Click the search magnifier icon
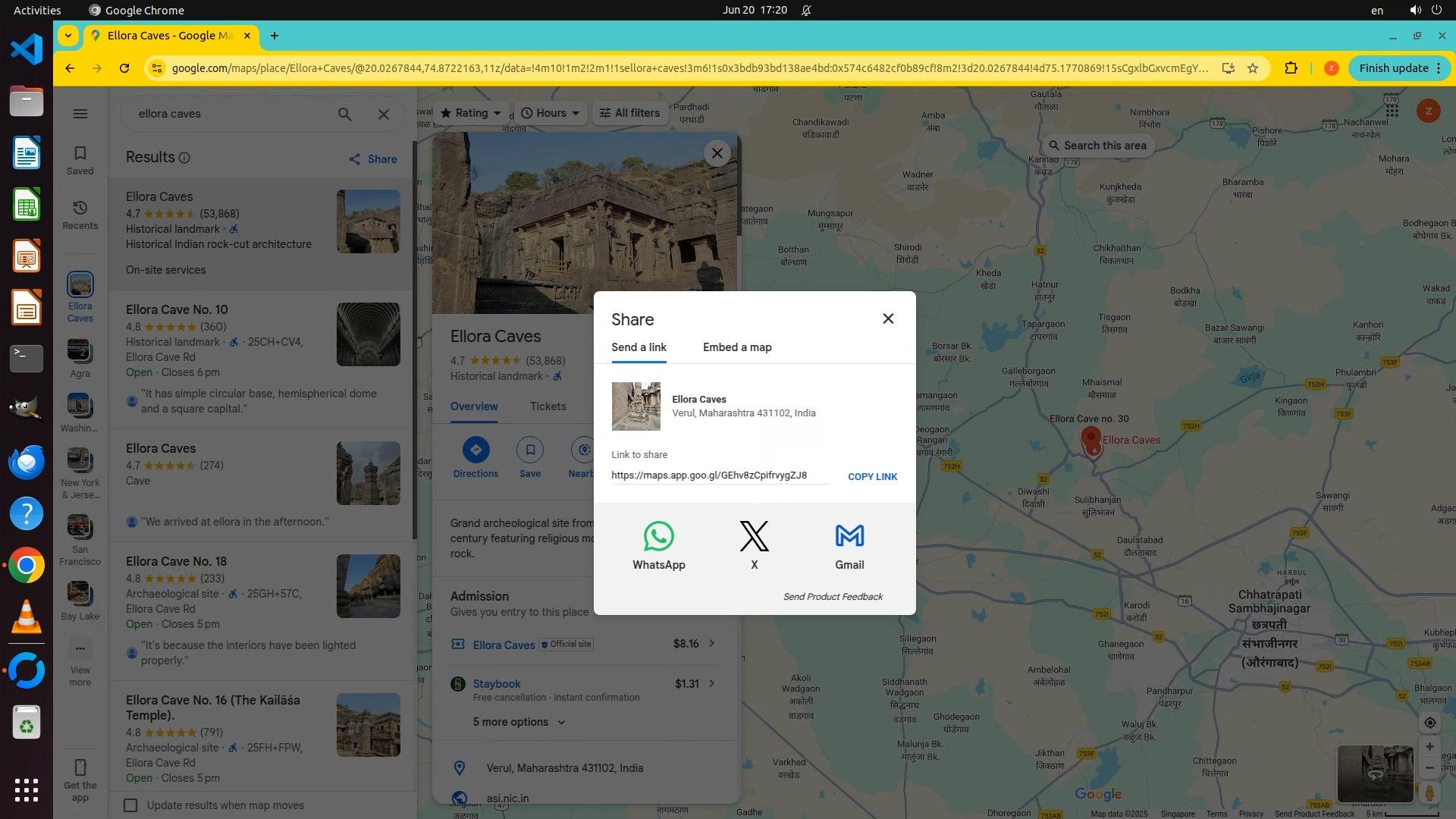The height and width of the screenshot is (819, 1456). pos(344,114)
